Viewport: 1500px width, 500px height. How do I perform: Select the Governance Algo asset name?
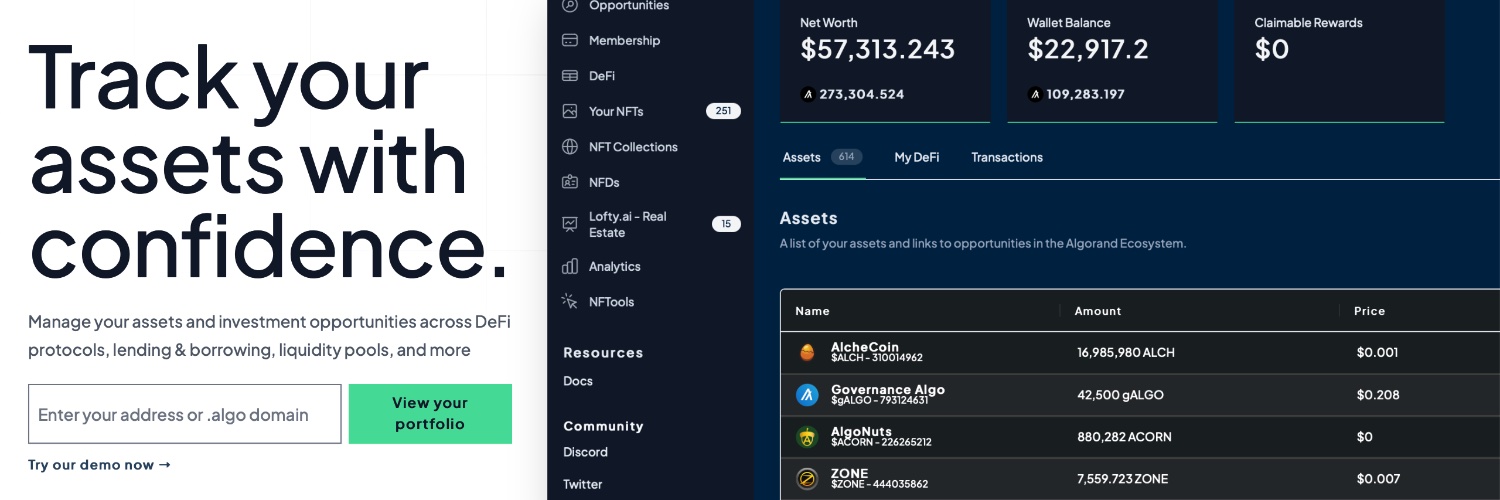(888, 390)
